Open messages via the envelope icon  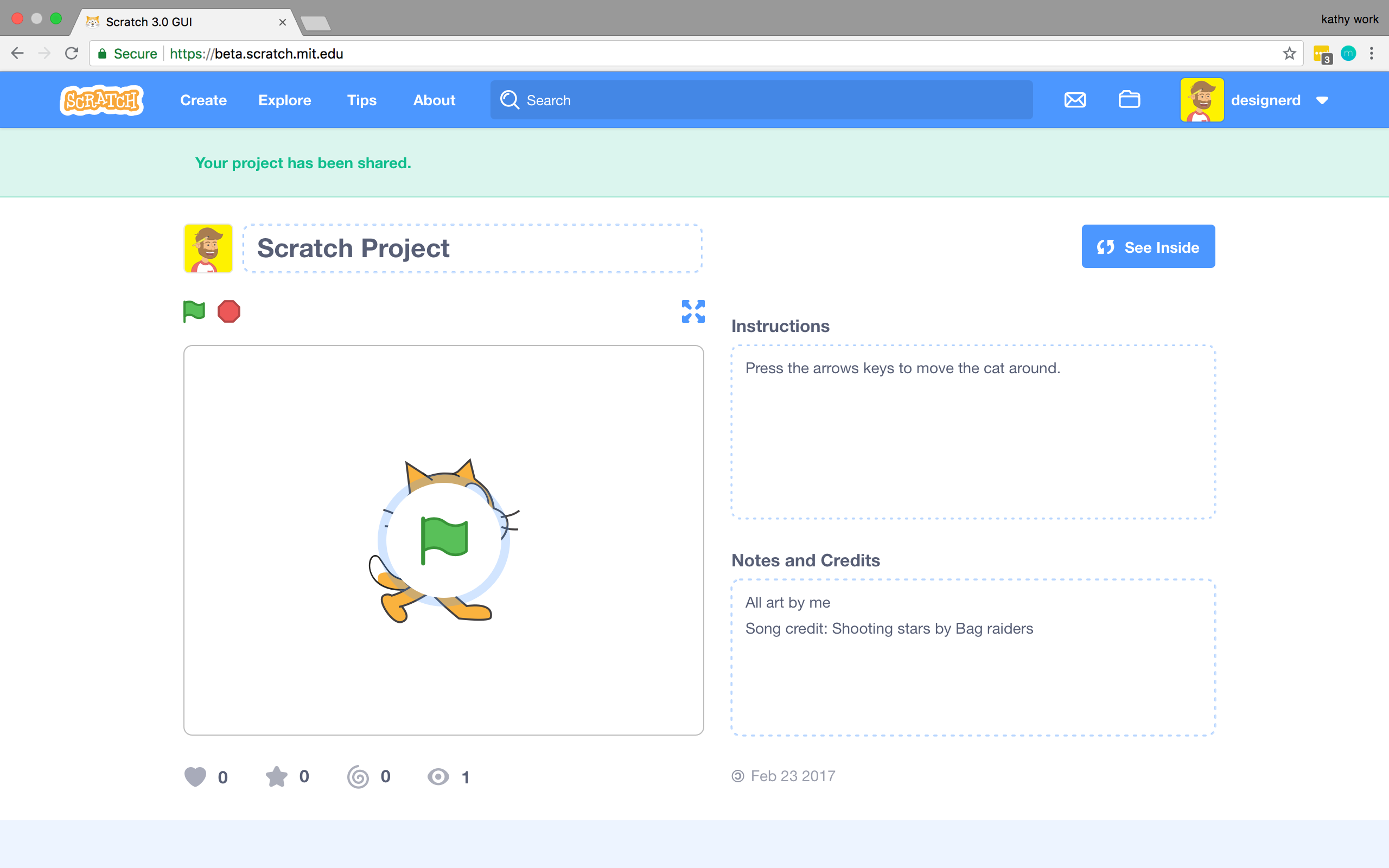tap(1075, 99)
